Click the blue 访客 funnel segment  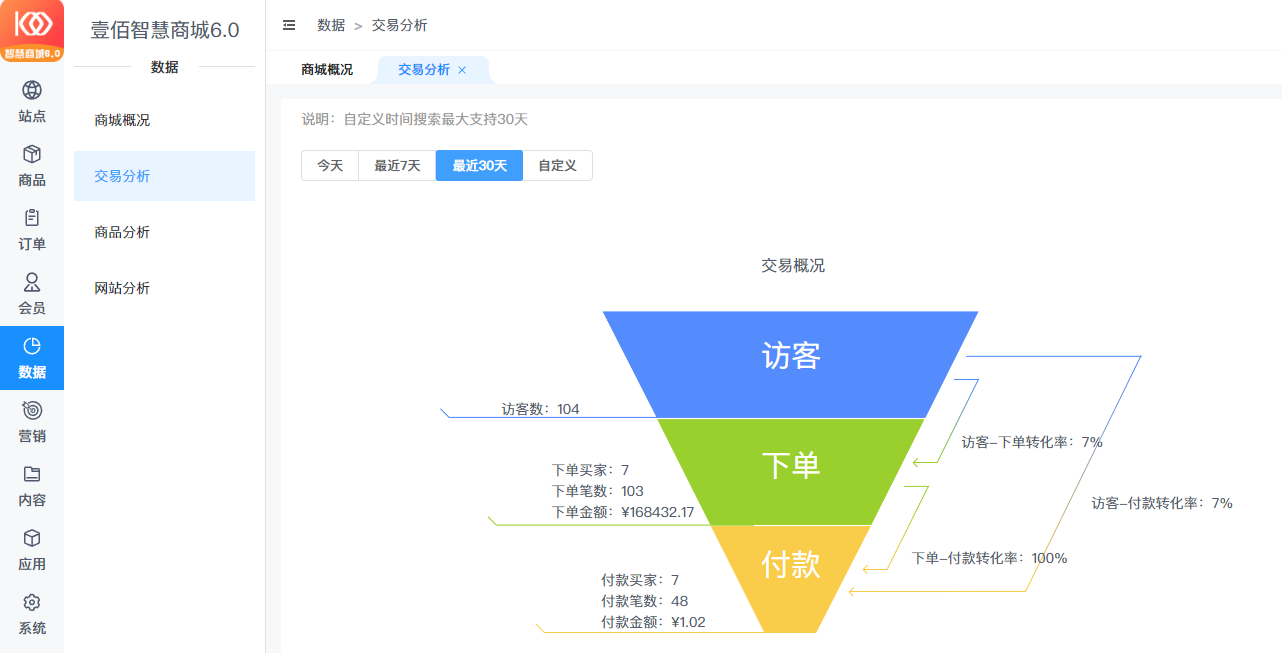790,364
